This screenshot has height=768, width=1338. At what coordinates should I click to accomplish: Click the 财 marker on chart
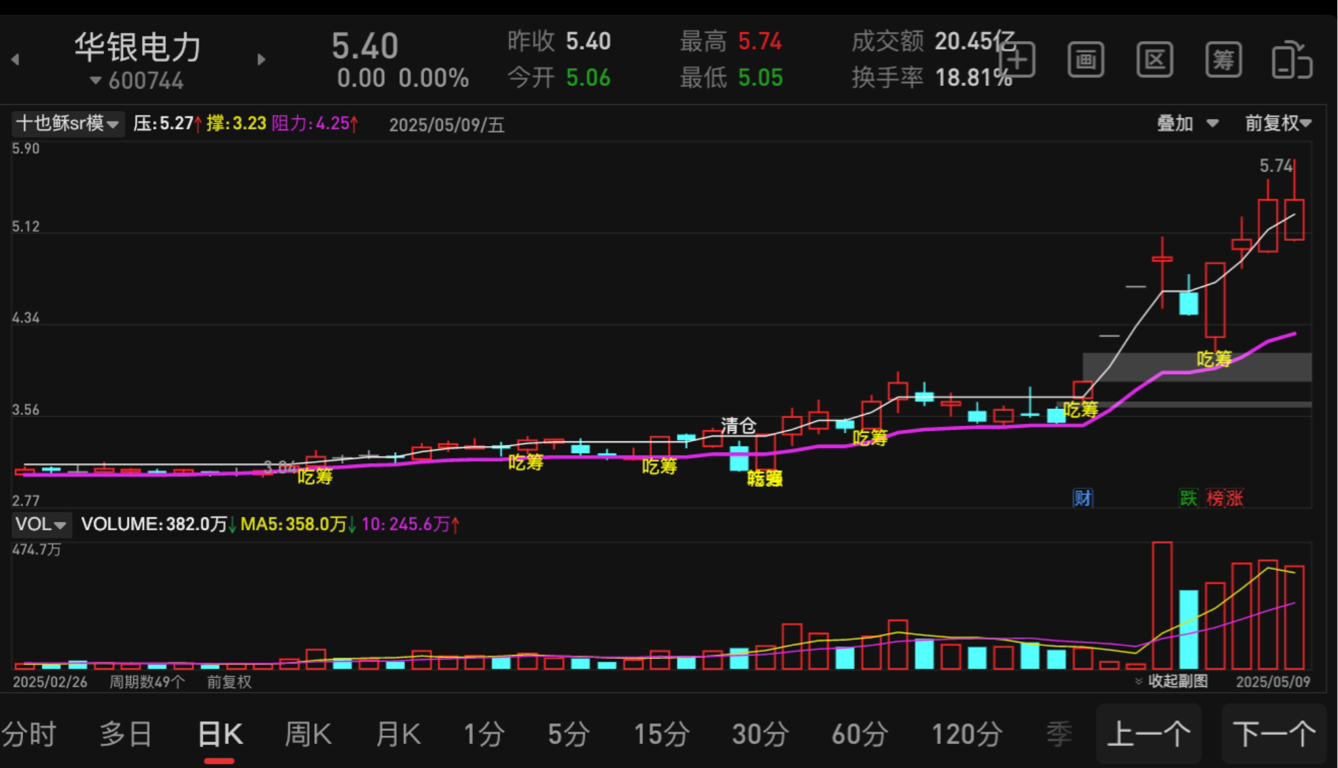(1083, 497)
